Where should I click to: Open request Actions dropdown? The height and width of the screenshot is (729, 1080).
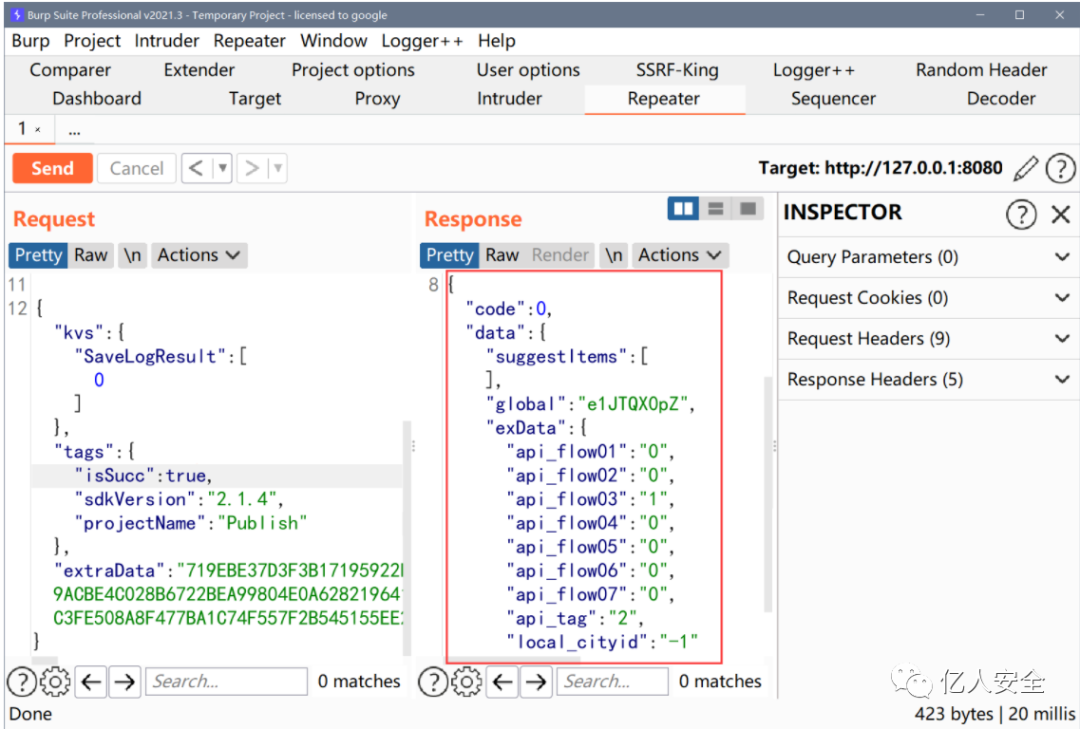(x=199, y=255)
